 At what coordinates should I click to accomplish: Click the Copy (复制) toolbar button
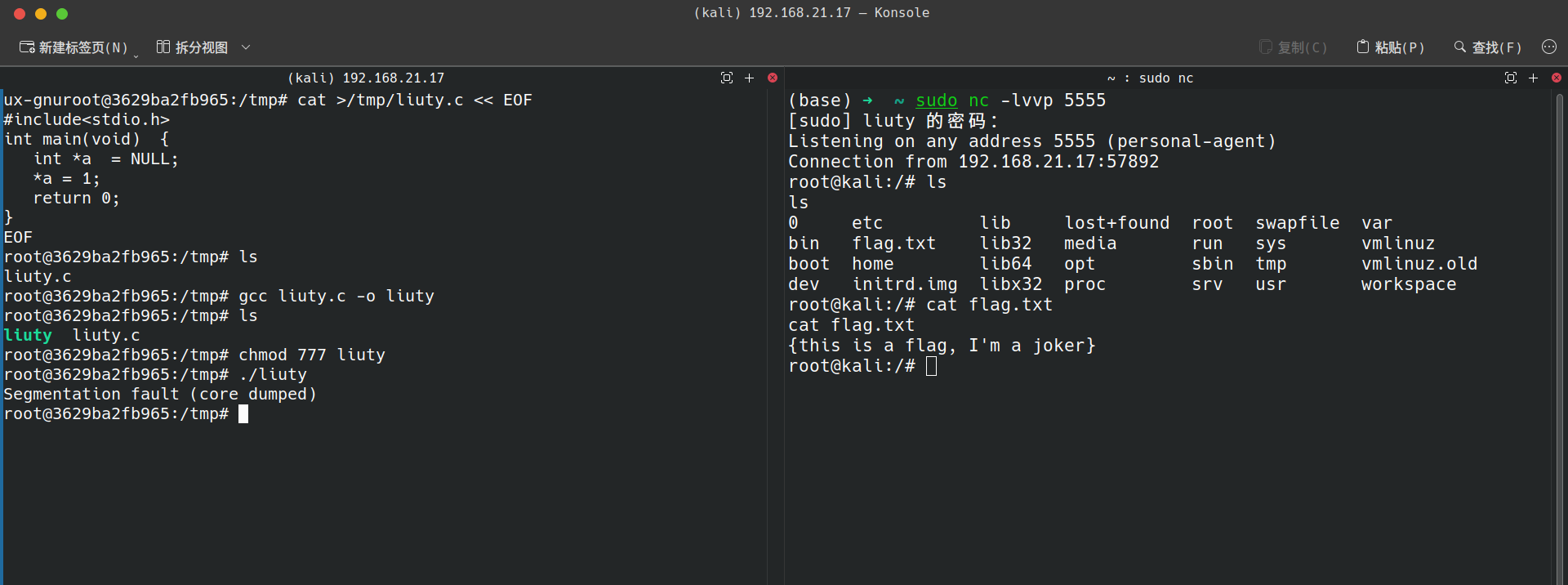click(1293, 47)
